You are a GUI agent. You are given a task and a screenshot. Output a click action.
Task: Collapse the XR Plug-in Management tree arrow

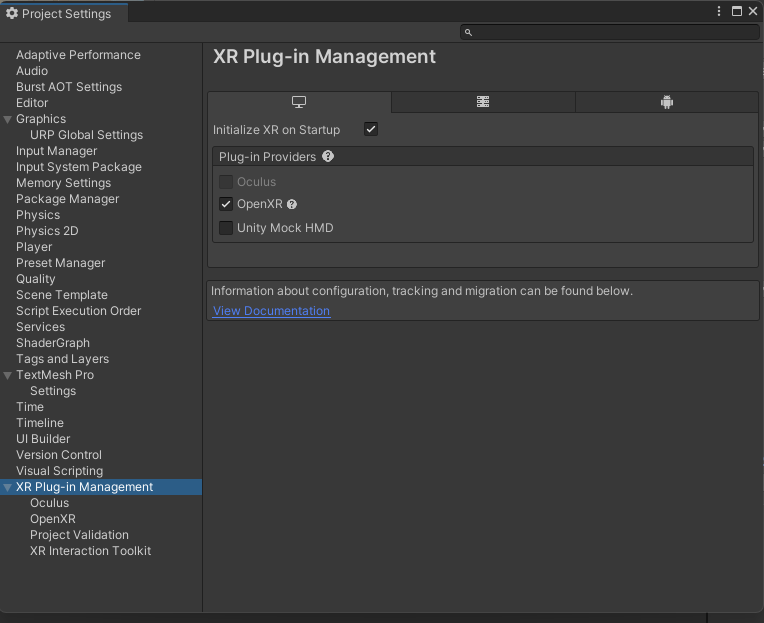point(8,488)
